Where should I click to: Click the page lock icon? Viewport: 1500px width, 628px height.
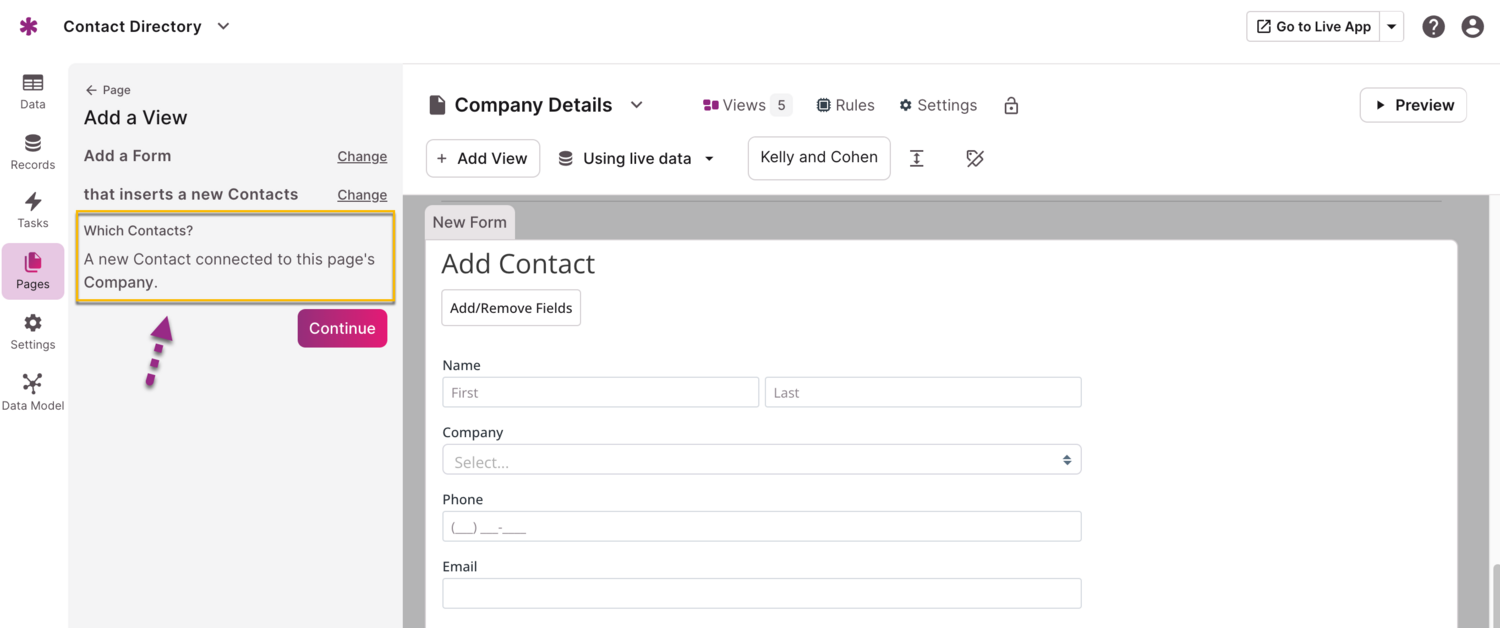pos(1011,106)
